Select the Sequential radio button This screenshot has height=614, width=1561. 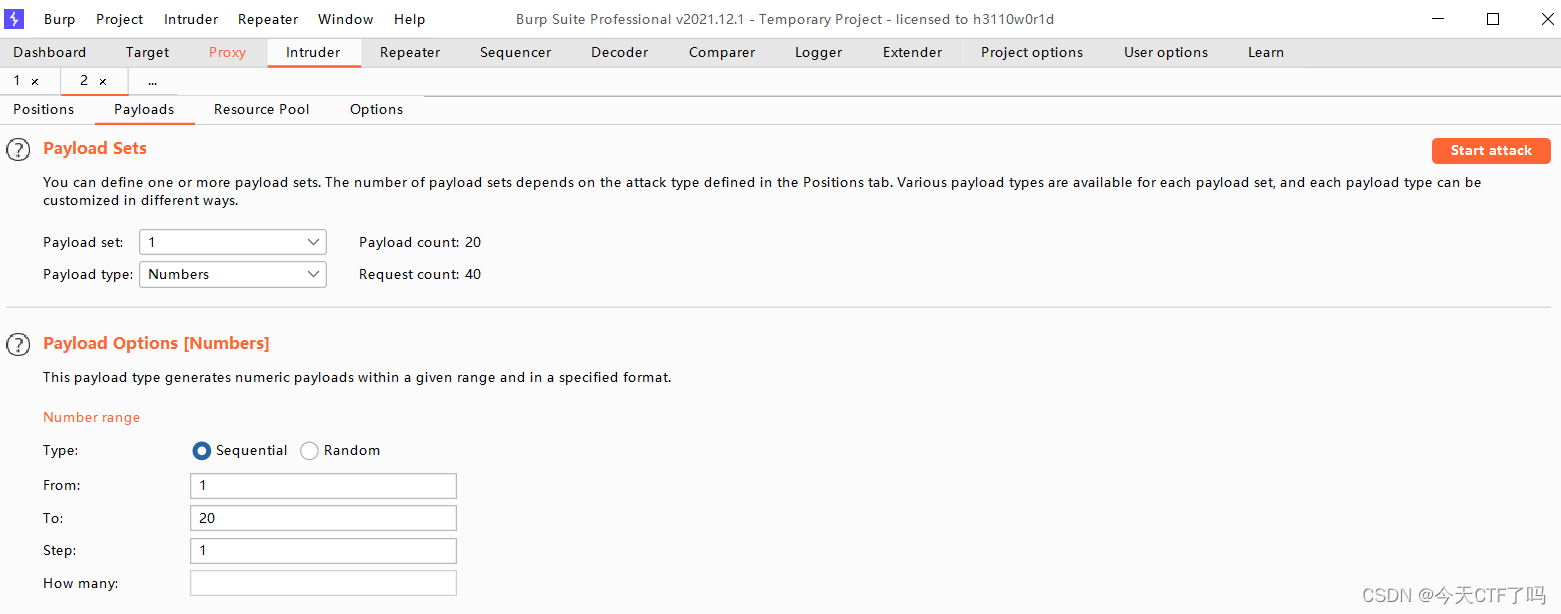202,451
